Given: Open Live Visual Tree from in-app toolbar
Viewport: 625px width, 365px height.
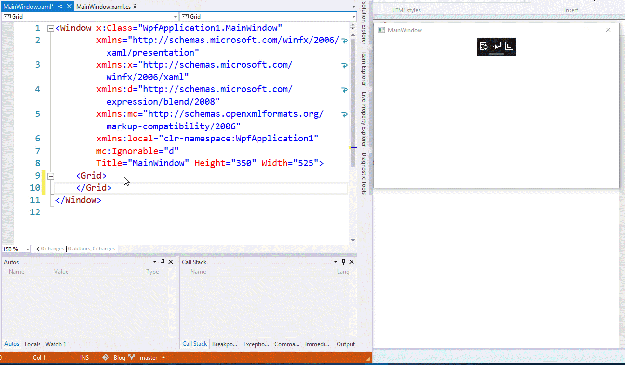Looking at the screenshot, I should 483,47.
